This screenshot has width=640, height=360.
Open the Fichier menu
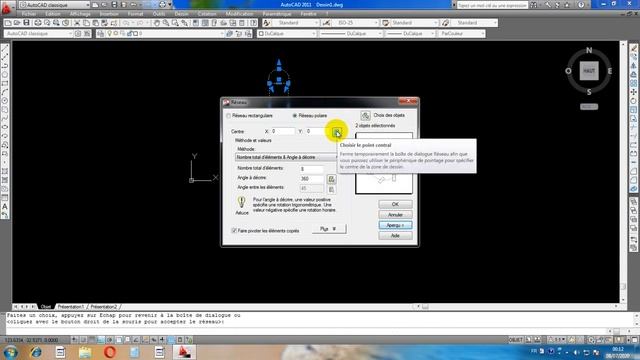coord(29,14)
